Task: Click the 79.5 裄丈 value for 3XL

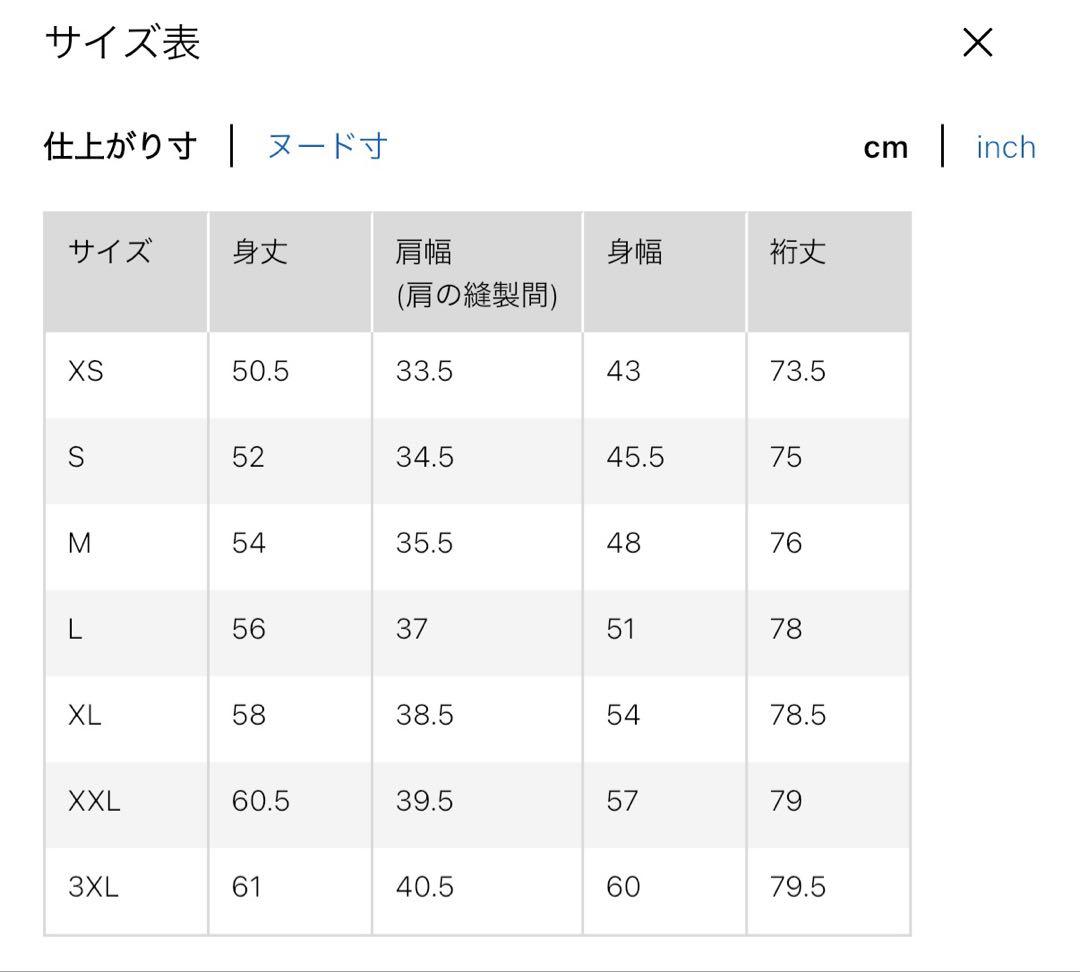Action: coord(798,887)
